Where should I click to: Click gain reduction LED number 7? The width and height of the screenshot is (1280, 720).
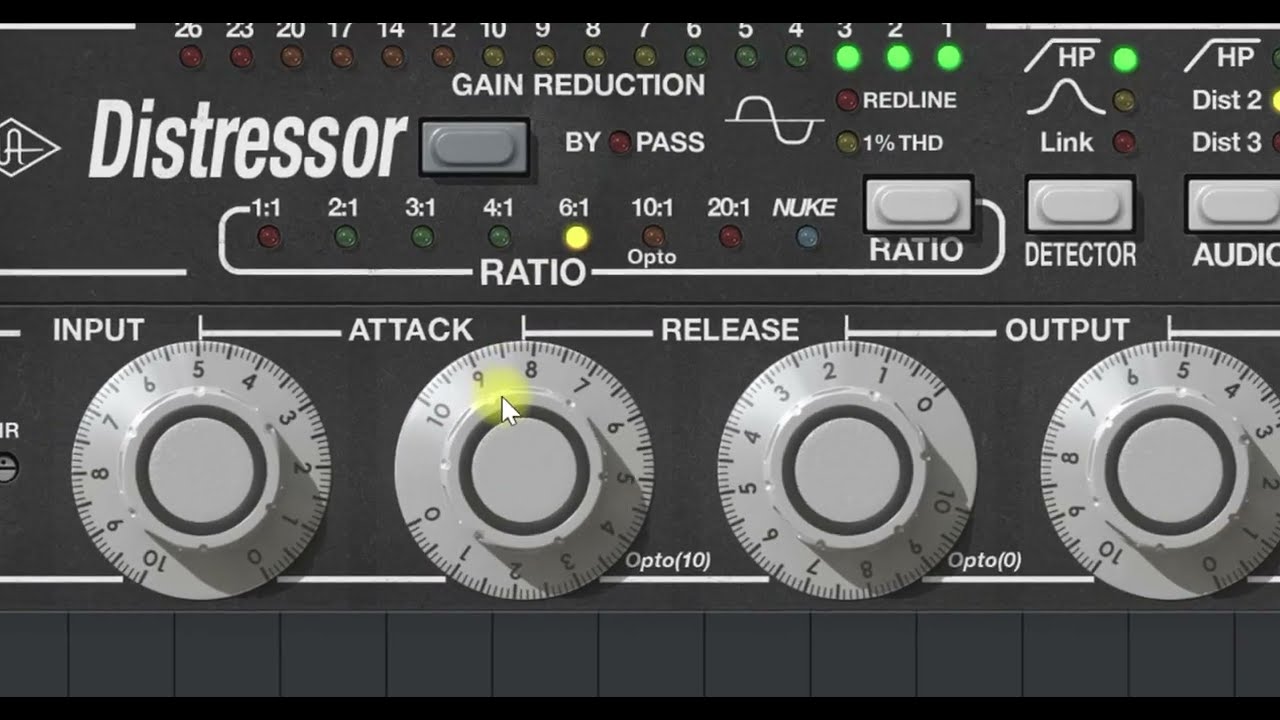(645, 57)
